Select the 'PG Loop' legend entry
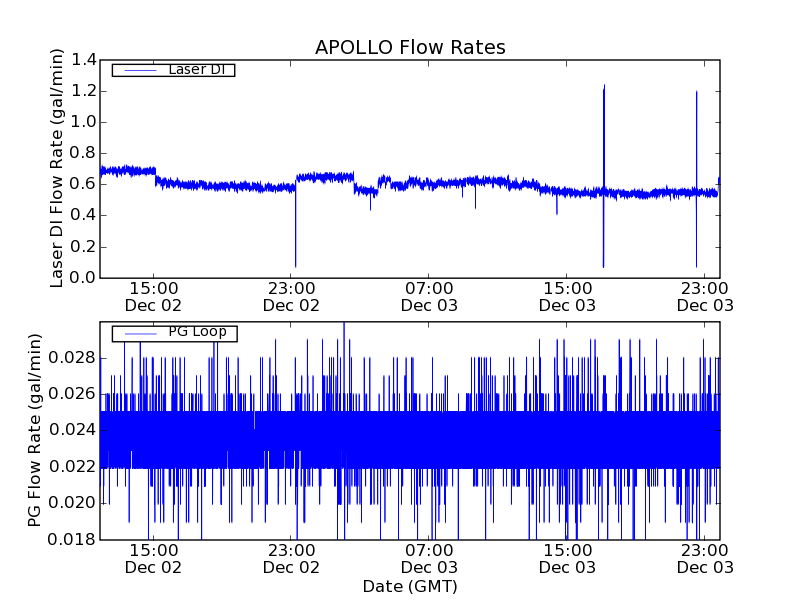The height and width of the screenshot is (600, 800). (x=174, y=333)
